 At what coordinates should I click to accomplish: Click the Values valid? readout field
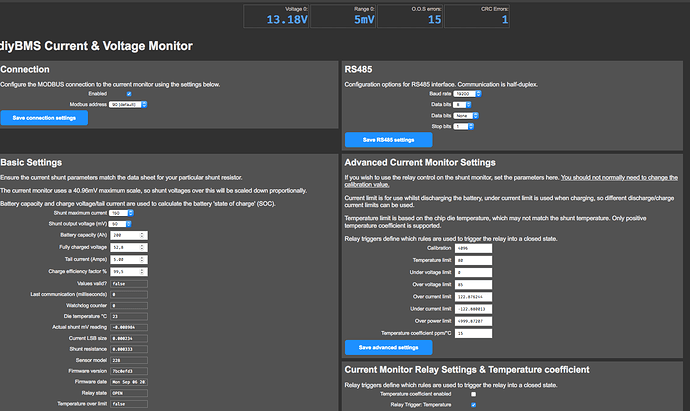(129, 284)
